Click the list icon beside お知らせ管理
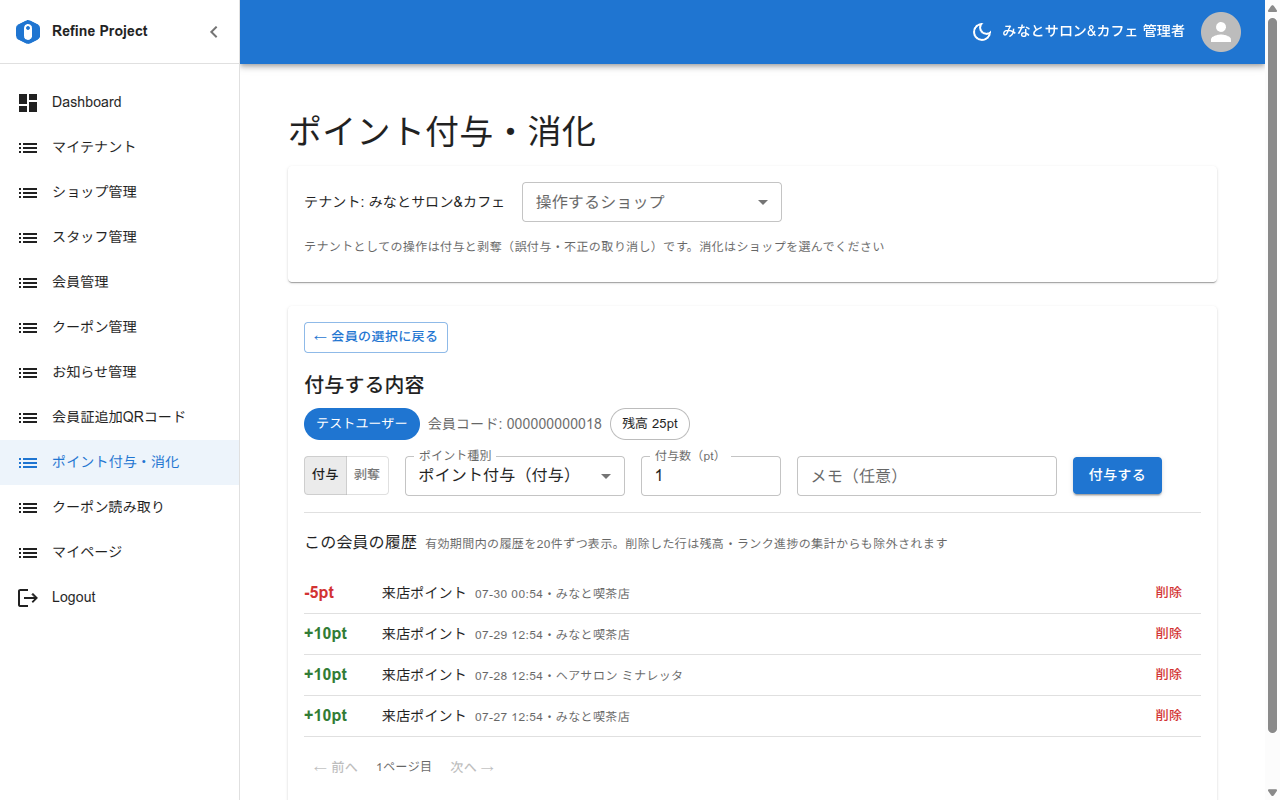 (28, 372)
